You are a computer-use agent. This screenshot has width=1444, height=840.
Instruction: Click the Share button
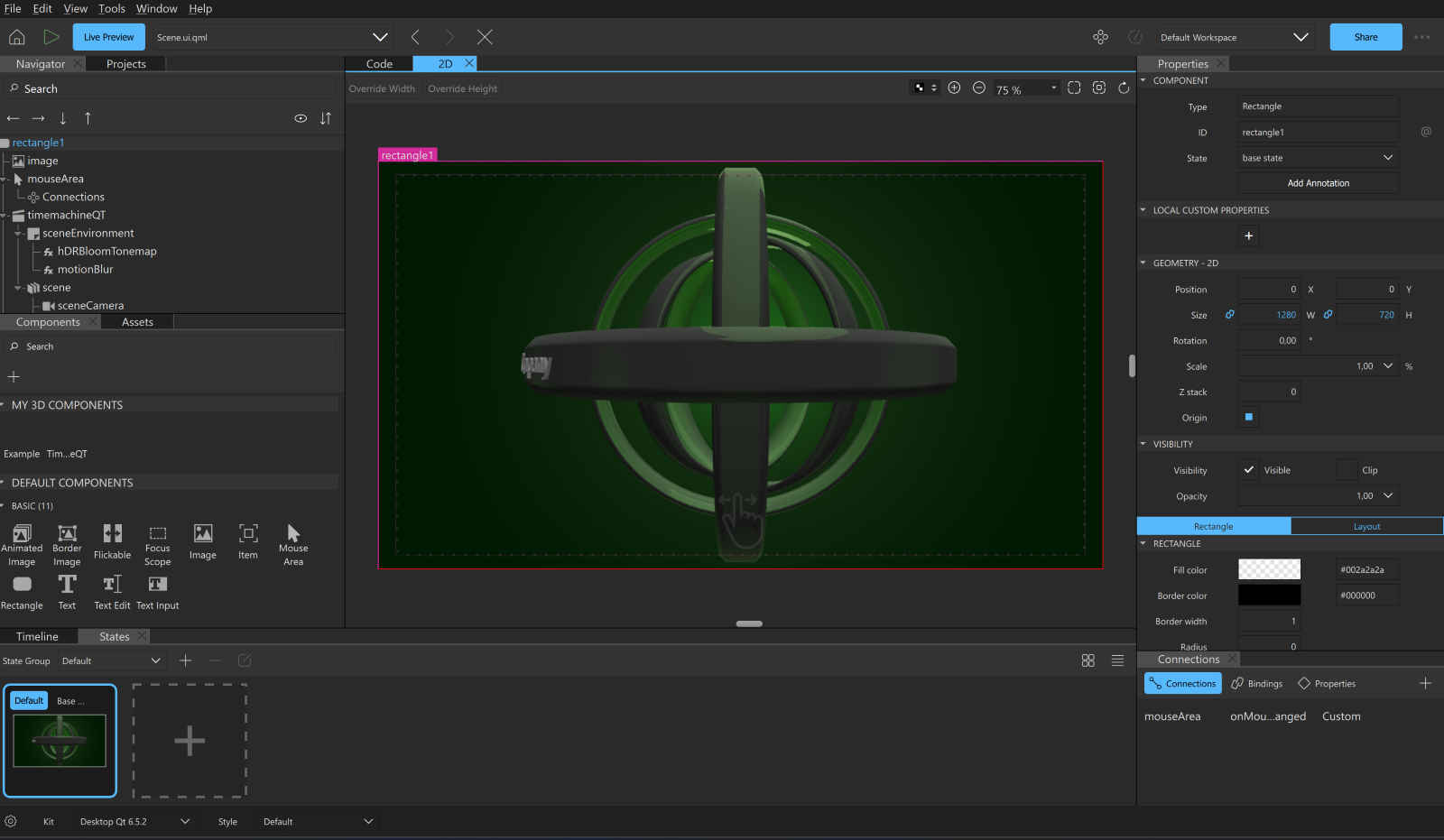point(1365,37)
